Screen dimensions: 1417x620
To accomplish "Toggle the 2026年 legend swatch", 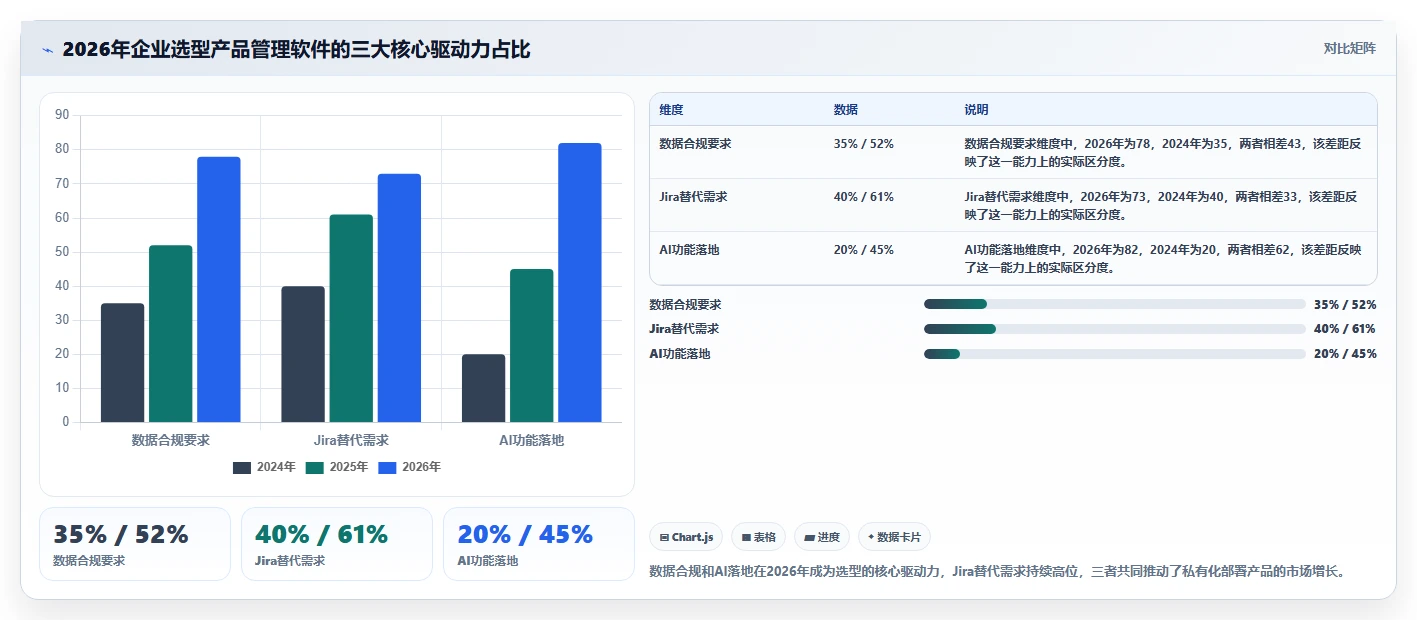I will tap(388, 467).
